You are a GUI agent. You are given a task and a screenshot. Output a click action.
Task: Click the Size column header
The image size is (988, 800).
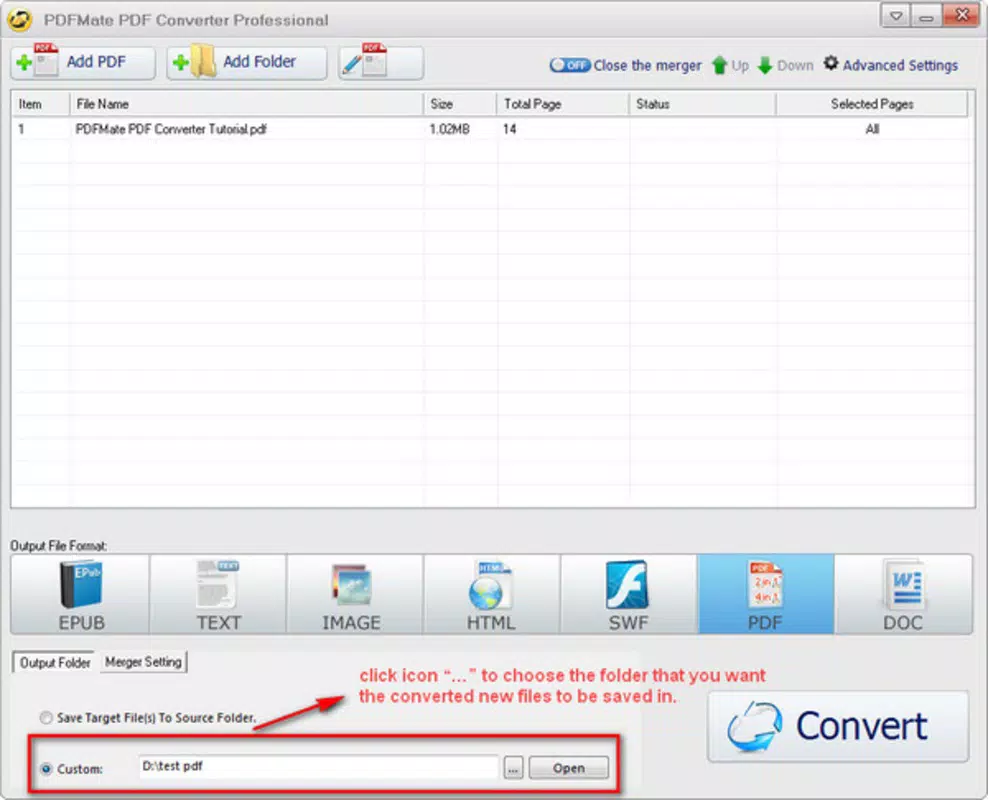460,104
